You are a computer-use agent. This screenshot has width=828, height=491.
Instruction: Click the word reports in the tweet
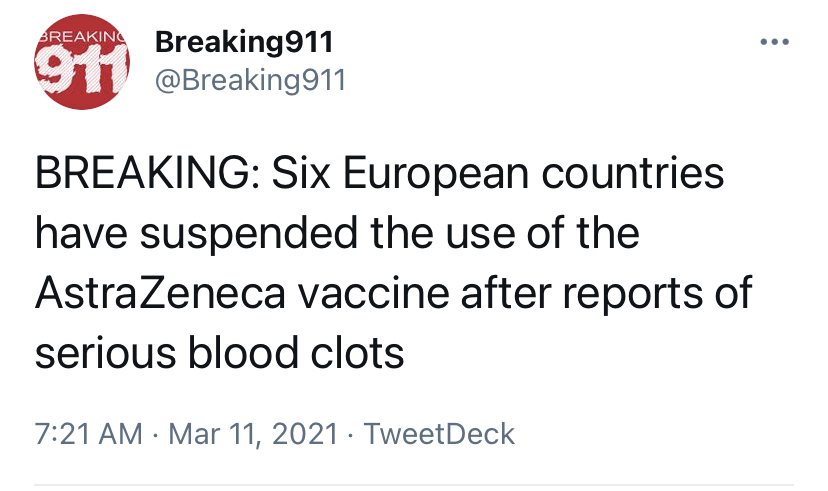[x=633, y=296]
